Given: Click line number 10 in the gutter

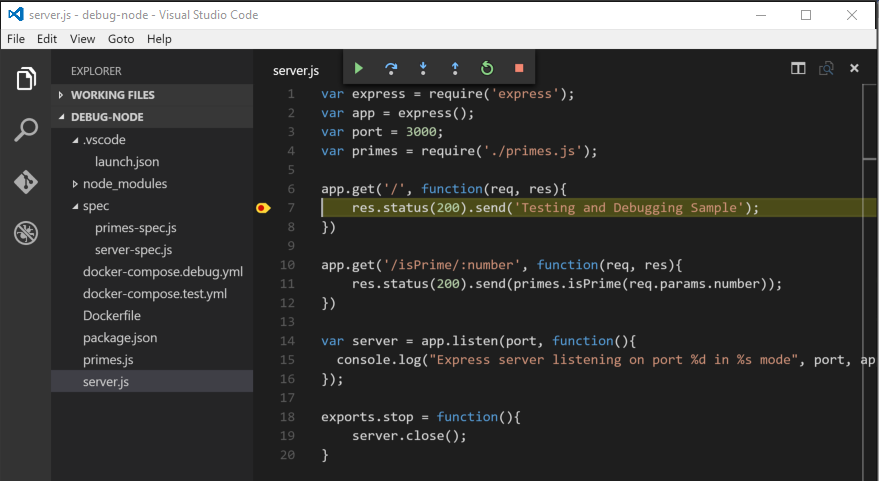Looking at the screenshot, I should tap(288, 265).
